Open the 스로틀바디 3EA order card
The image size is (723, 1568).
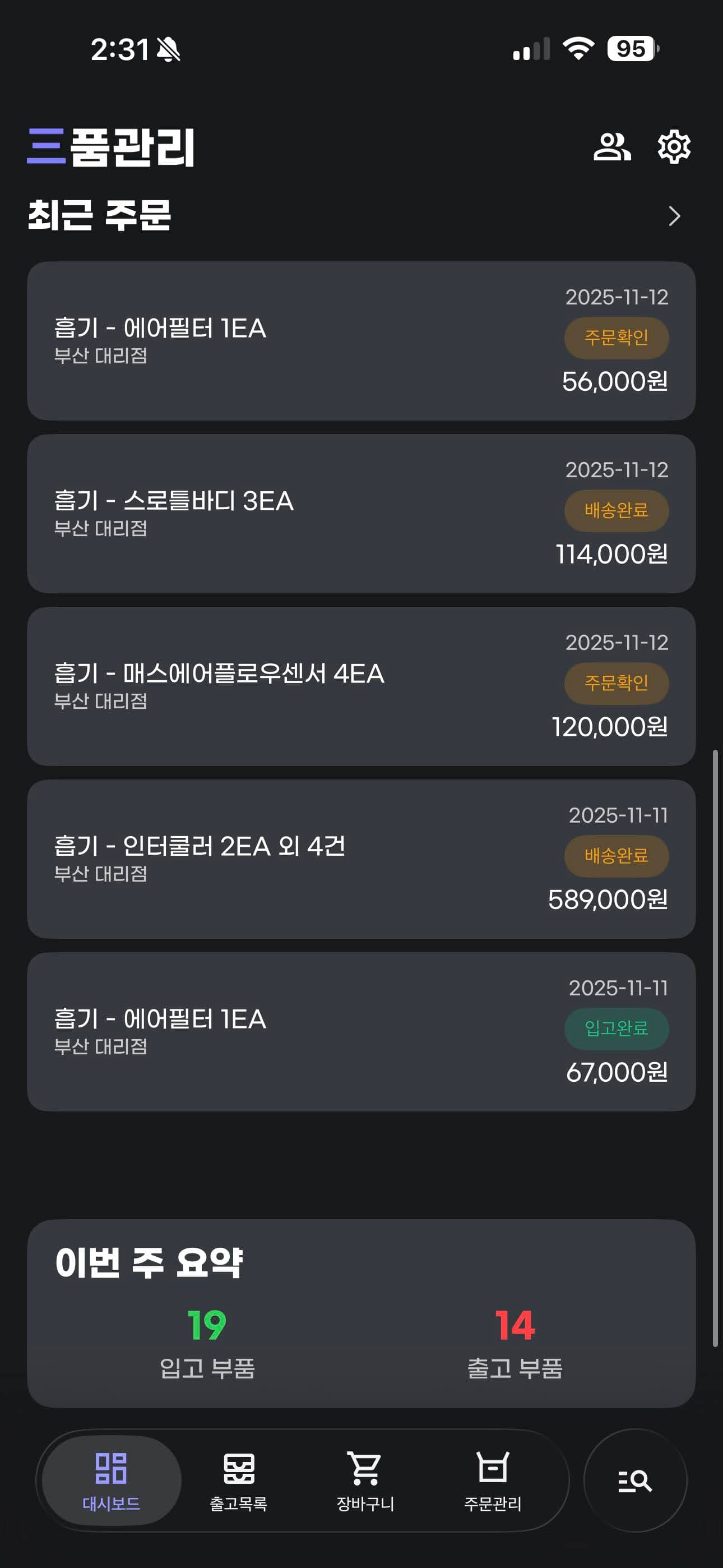(x=361, y=513)
